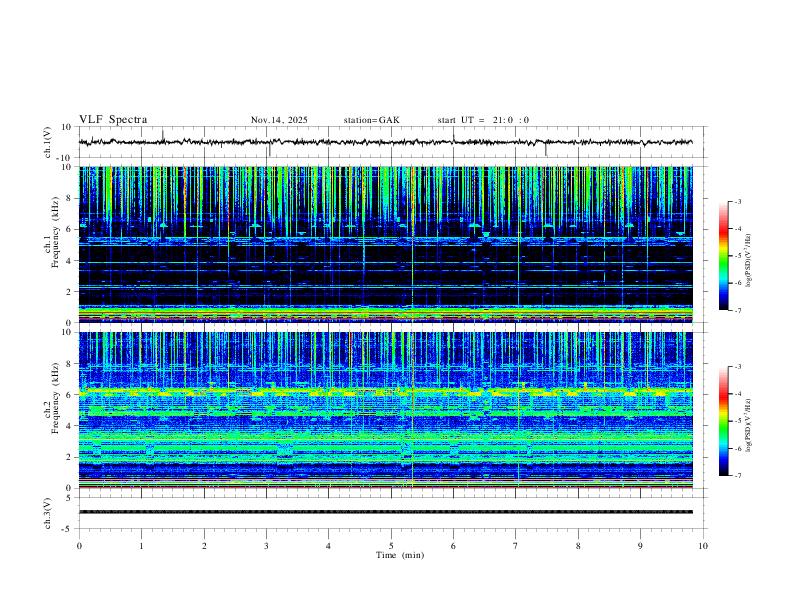Click the "-3" tick on upper color bar
This screenshot has width=792, height=612.
[737, 201]
